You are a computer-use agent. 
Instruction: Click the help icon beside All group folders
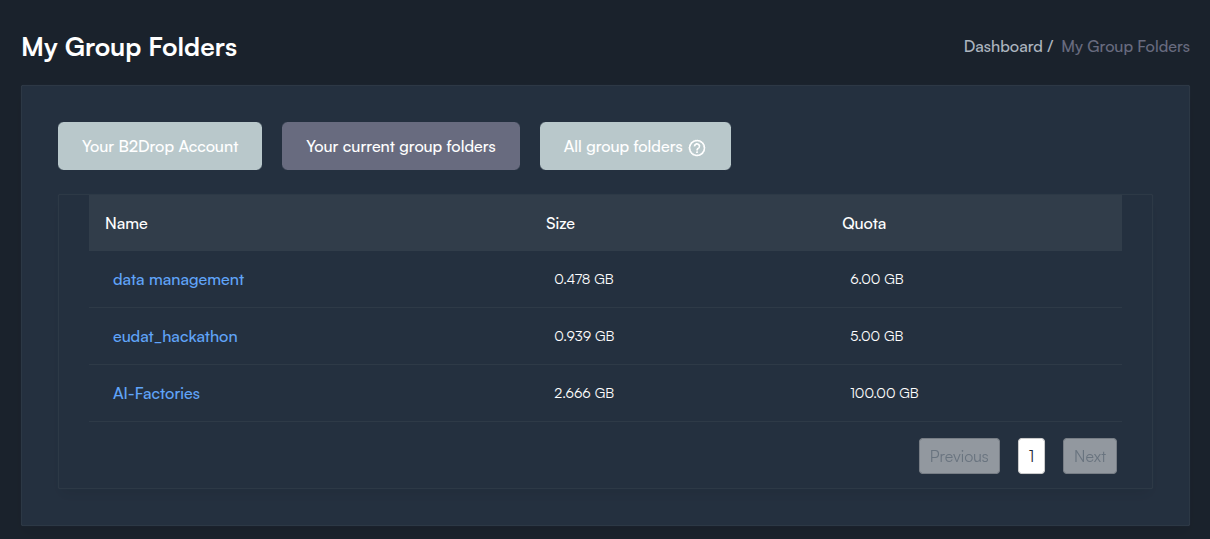(x=698, y=147)
